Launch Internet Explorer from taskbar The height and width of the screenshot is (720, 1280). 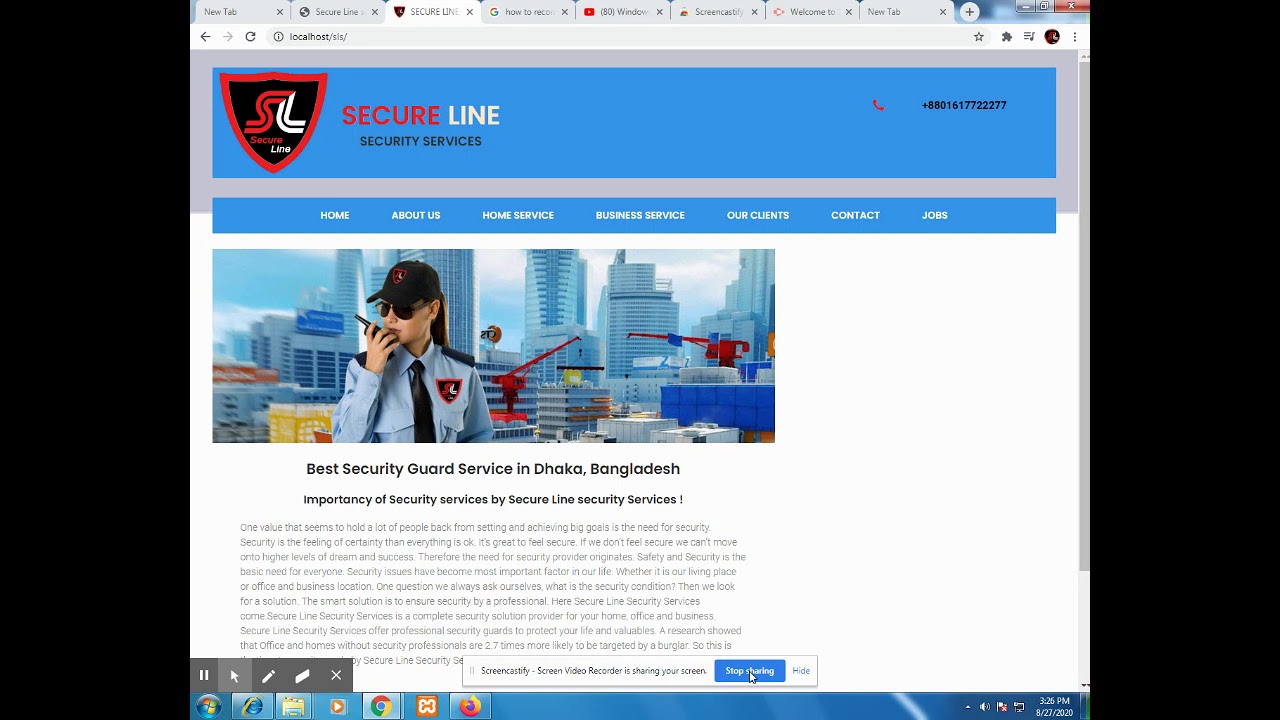point(253,707)
